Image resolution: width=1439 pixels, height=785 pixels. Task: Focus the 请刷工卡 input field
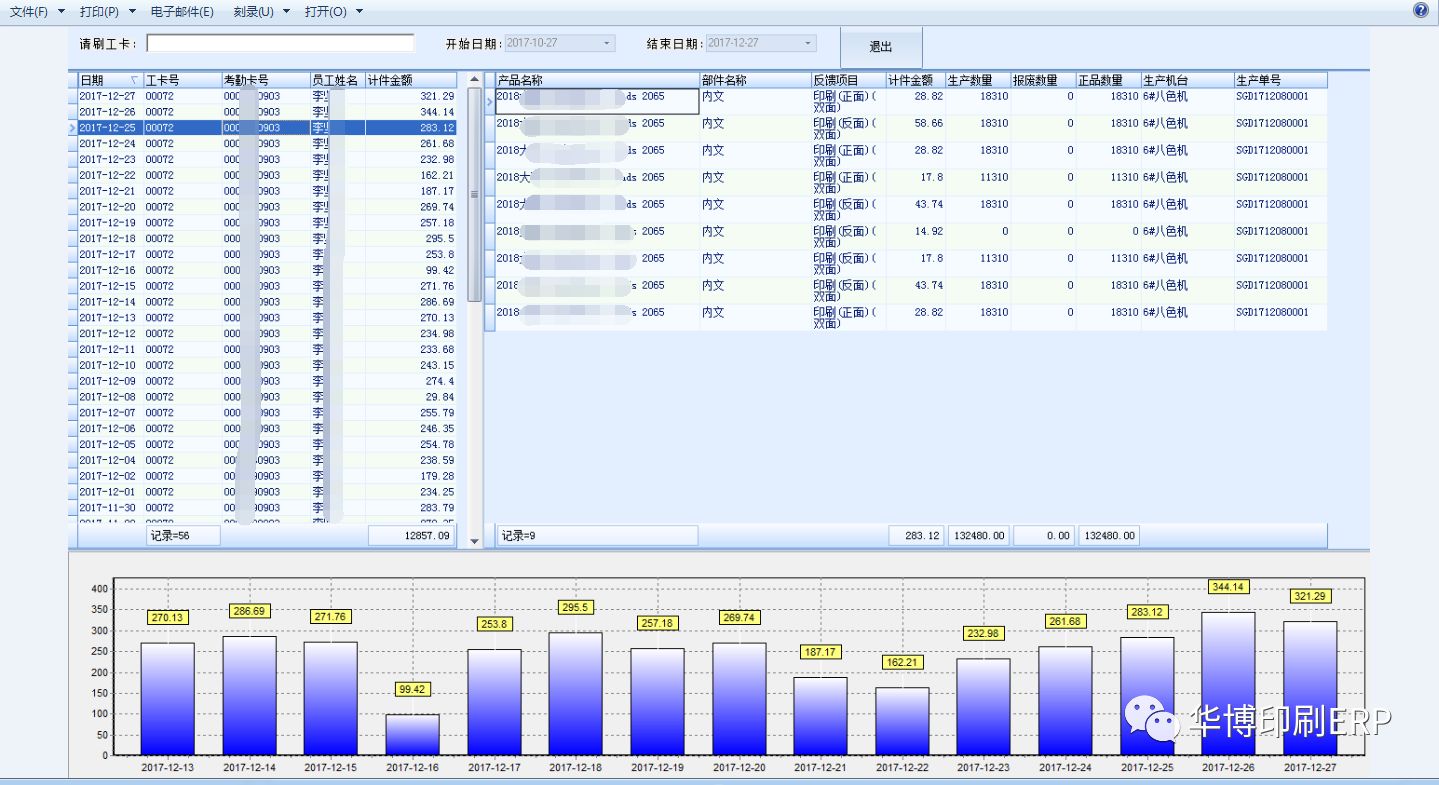pos(280,43)
